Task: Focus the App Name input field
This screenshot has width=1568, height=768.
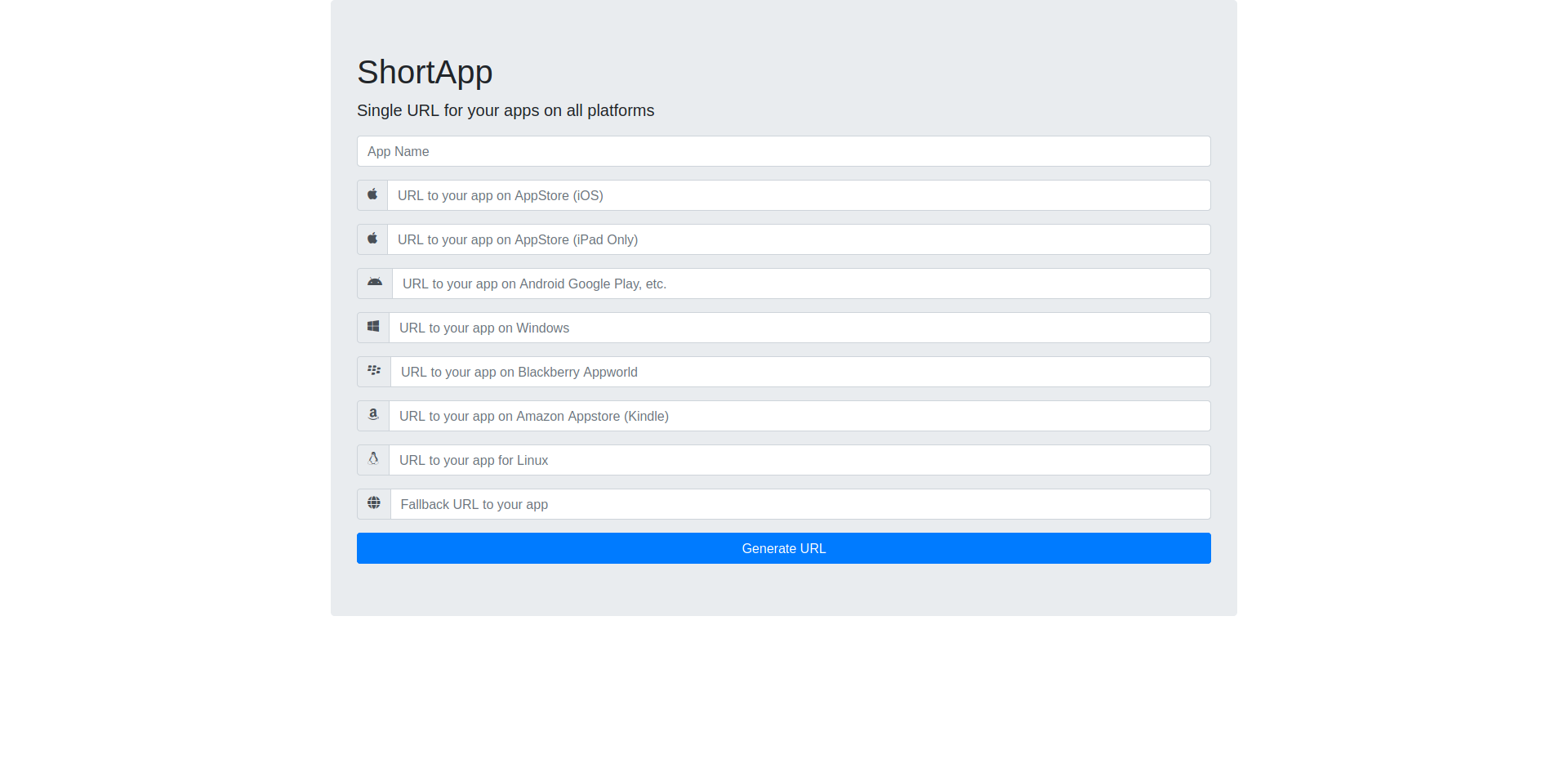Action: tap(783, 151)
